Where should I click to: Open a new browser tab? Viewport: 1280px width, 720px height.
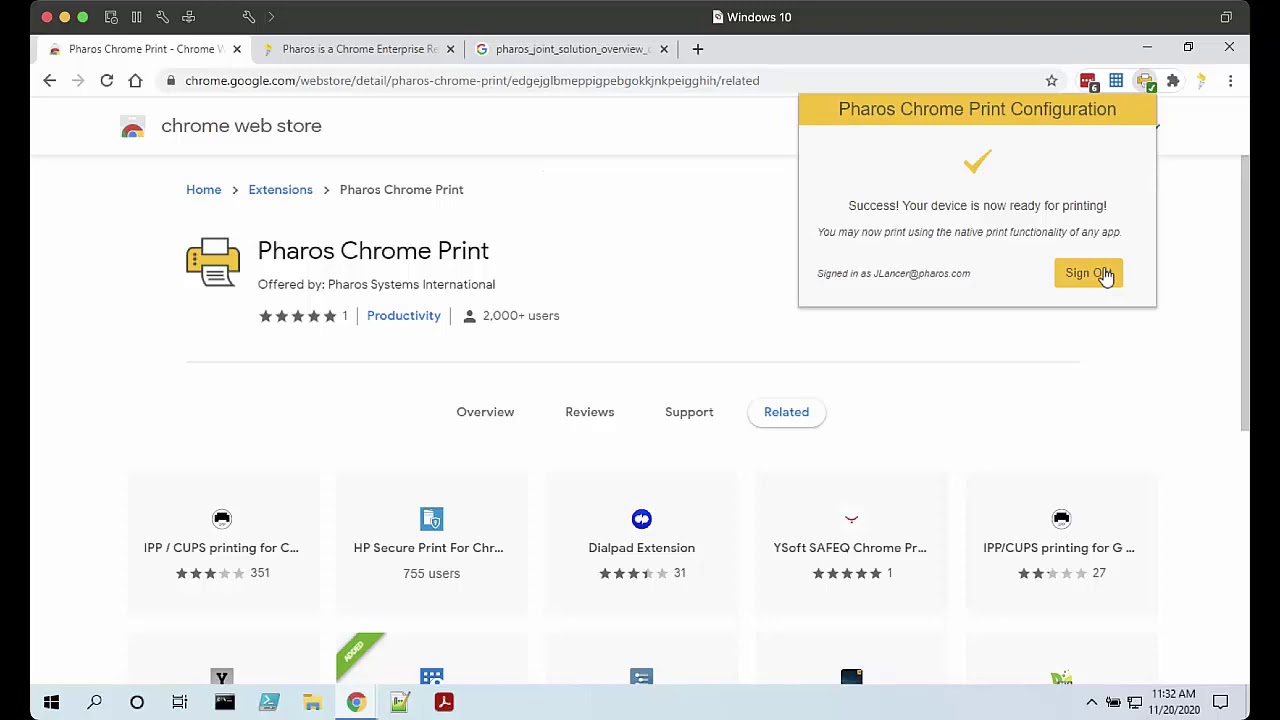pos(698,48)
